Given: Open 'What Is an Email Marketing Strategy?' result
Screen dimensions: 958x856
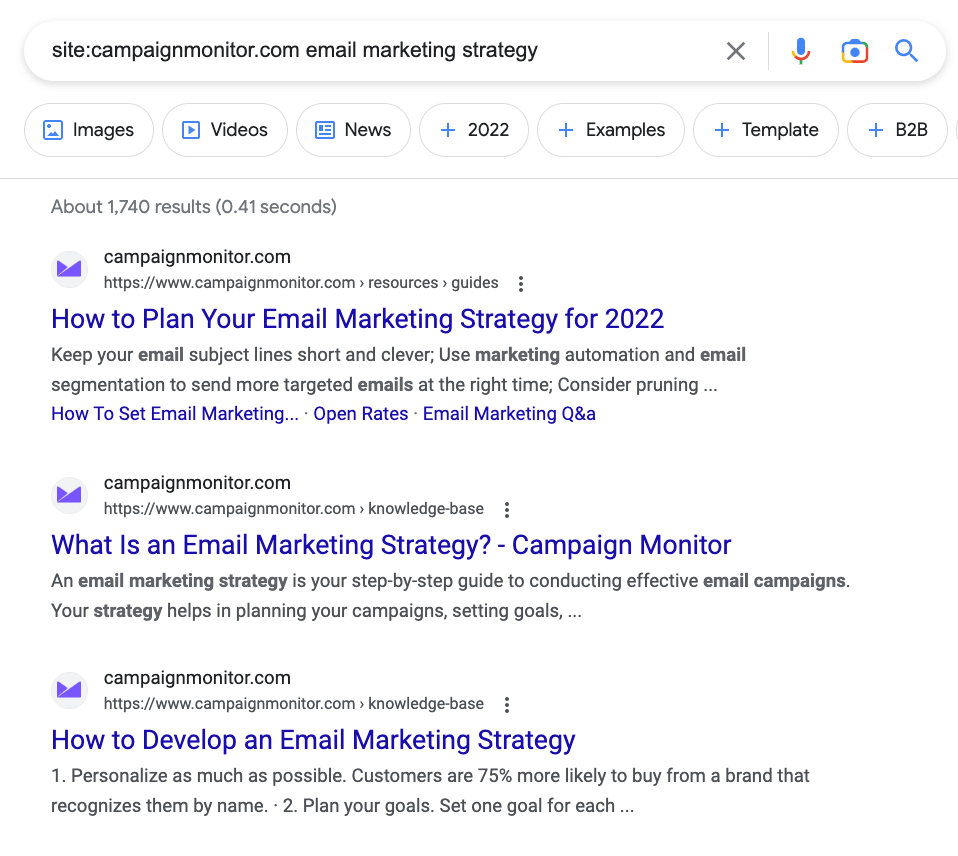Looking at the screenshot, I should (x=391, y=545).
